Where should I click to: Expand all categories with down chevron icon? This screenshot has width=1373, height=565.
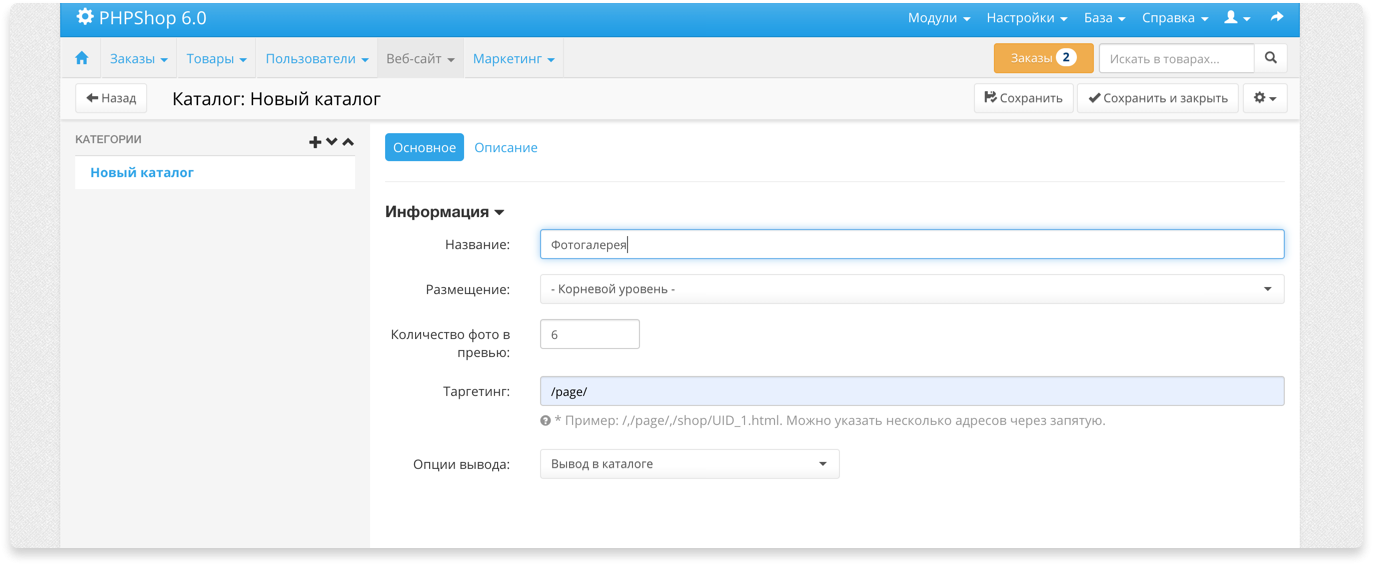[332, 142]
